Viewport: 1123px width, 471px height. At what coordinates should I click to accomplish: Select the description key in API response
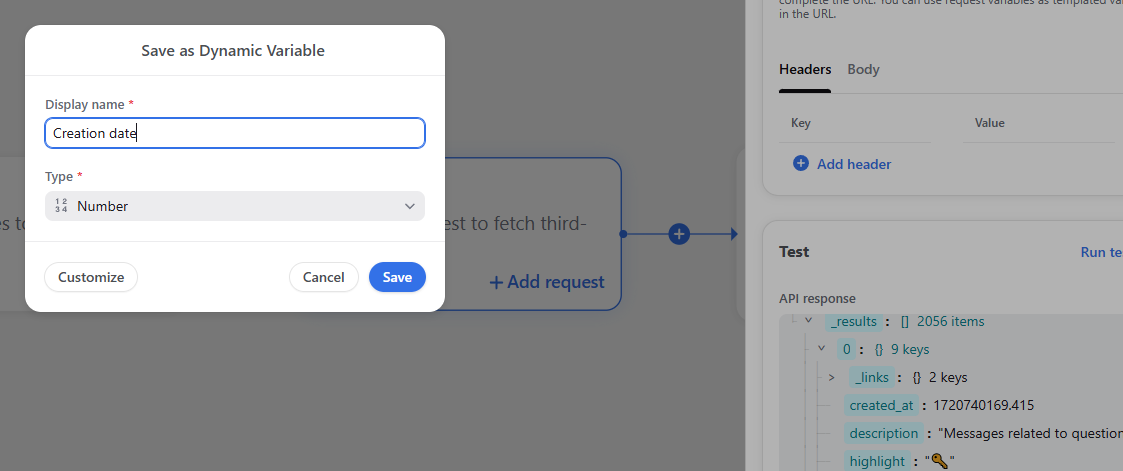click(x=884, y=433)
